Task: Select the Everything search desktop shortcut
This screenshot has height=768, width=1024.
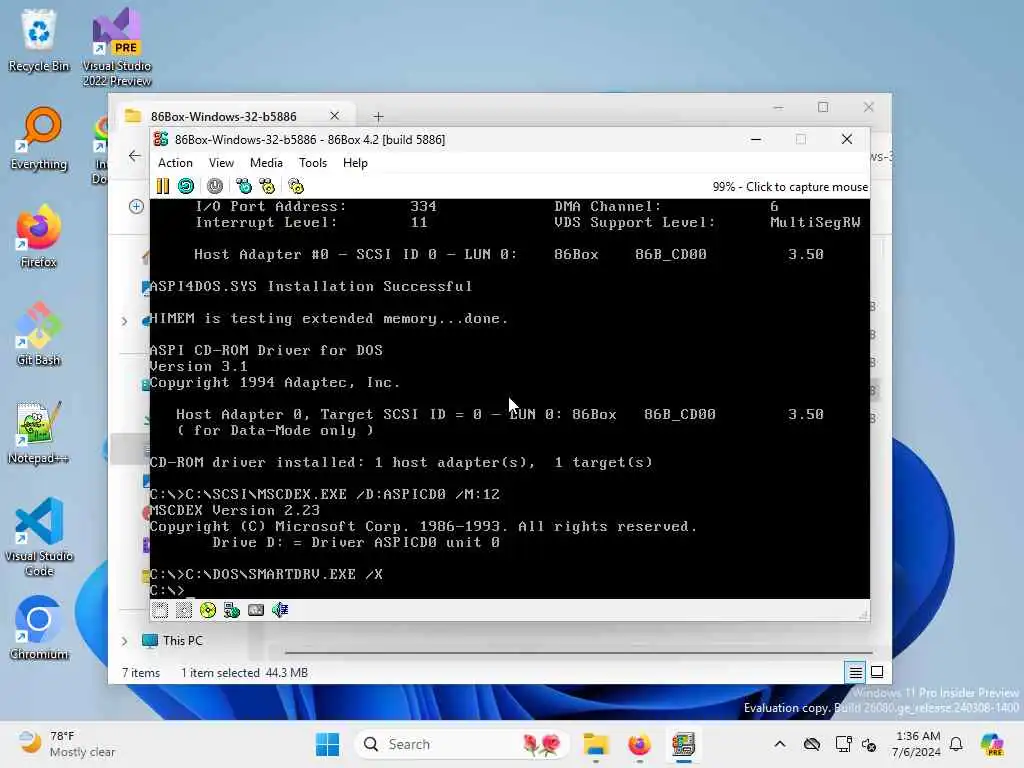Action: pyautogui.click(x=39, y=138)
